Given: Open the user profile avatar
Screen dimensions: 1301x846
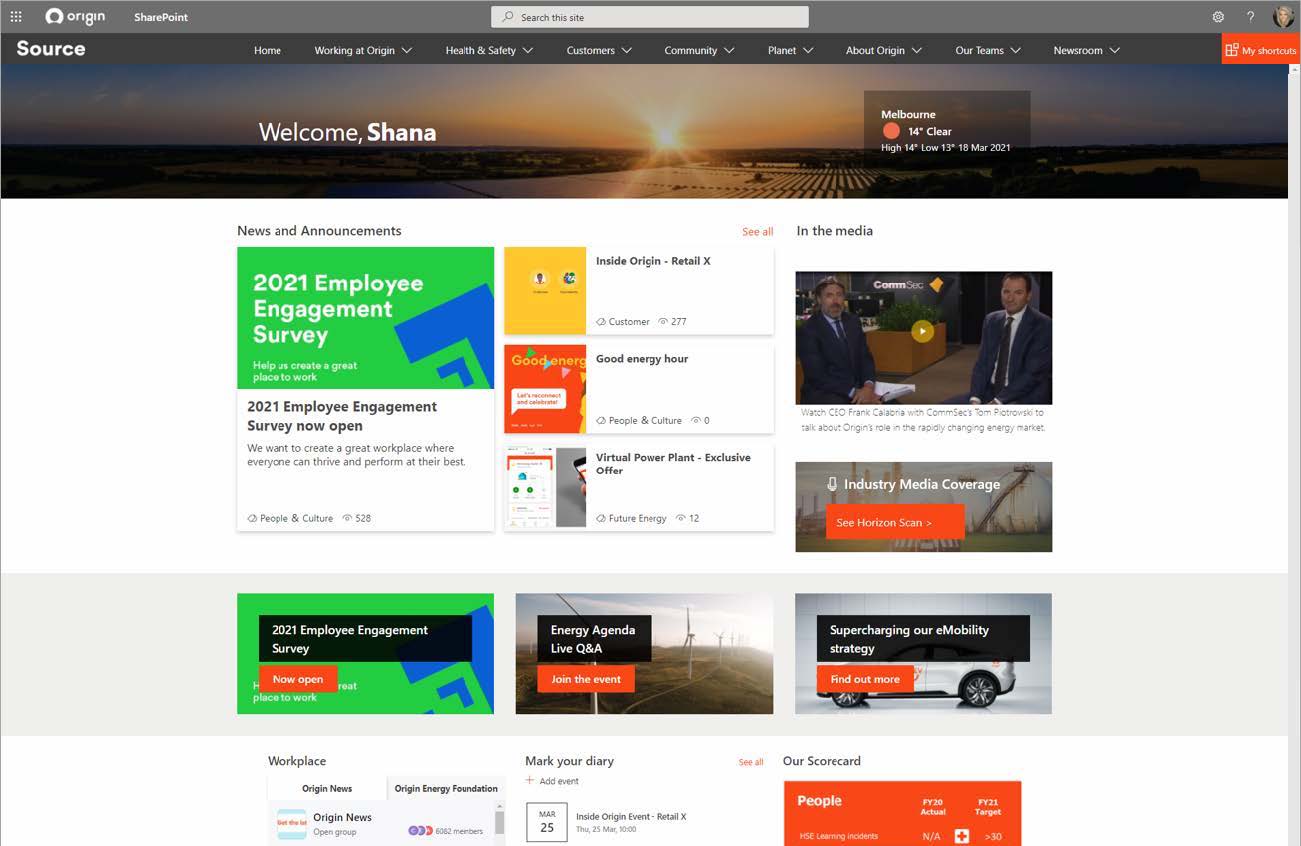Looking at the screenshot, I should pos(1283,17).
